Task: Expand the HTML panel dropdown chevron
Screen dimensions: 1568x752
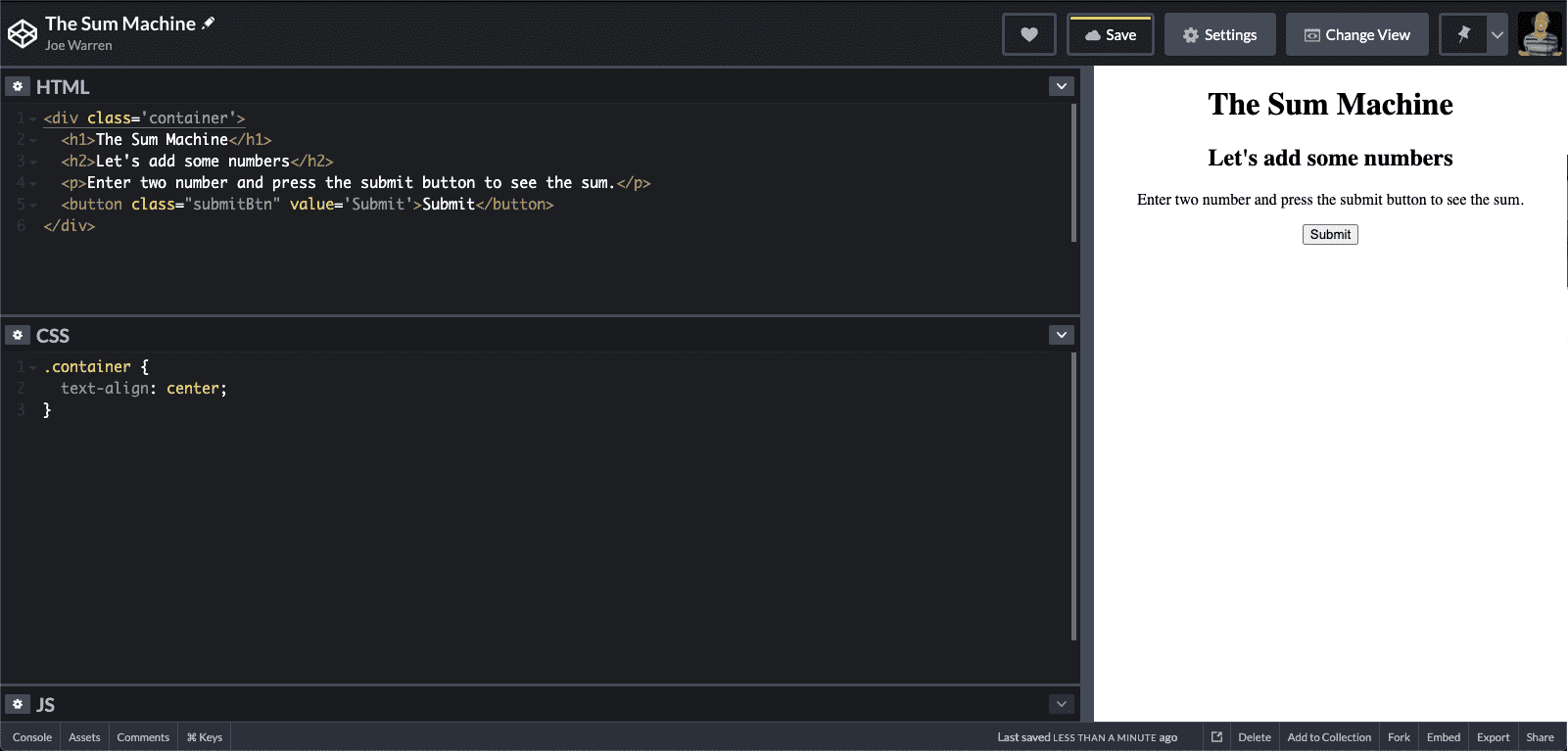Action: (x=1061, y=87)
